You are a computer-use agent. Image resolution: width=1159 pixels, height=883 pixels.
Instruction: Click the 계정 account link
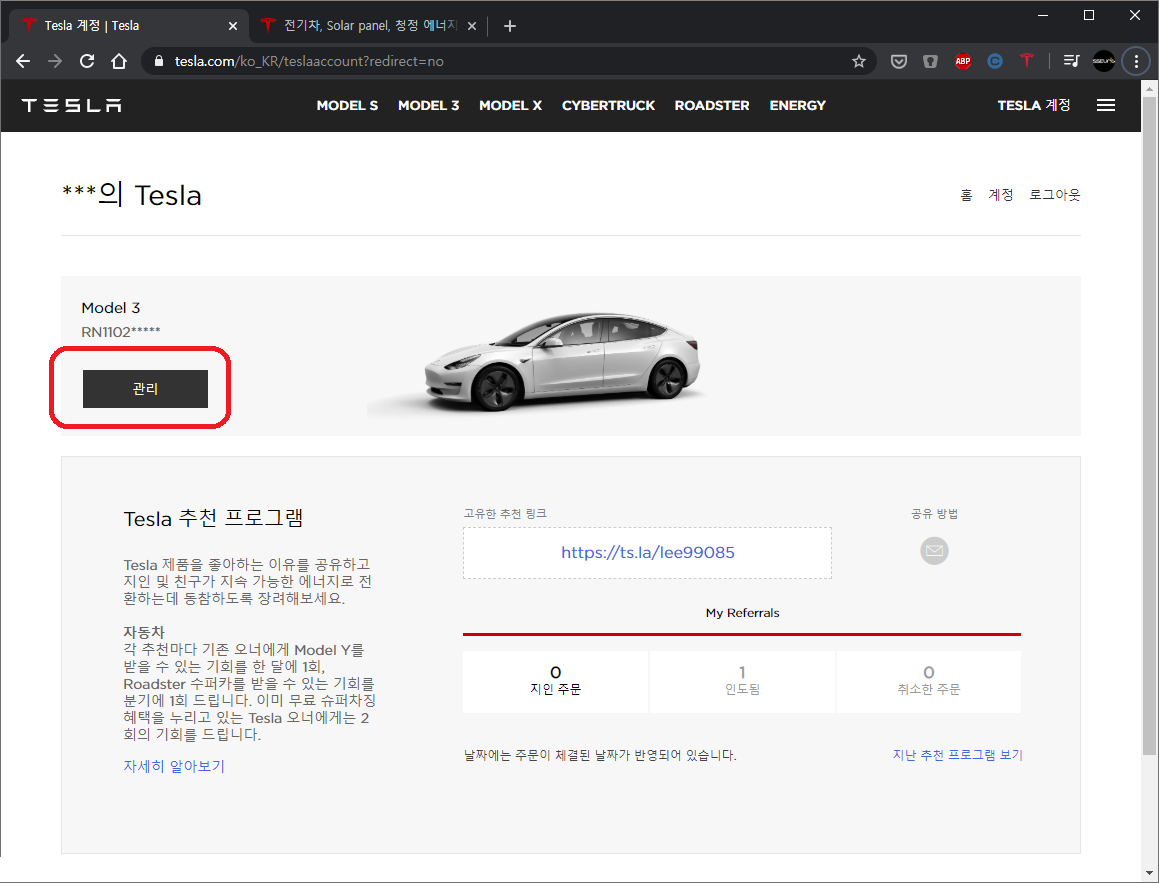[1001, 195]
